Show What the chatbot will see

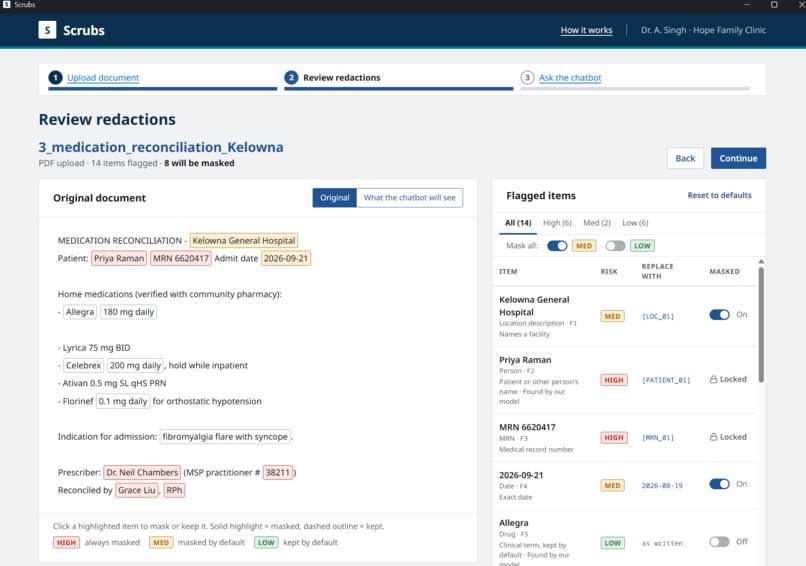click(410, 198)
